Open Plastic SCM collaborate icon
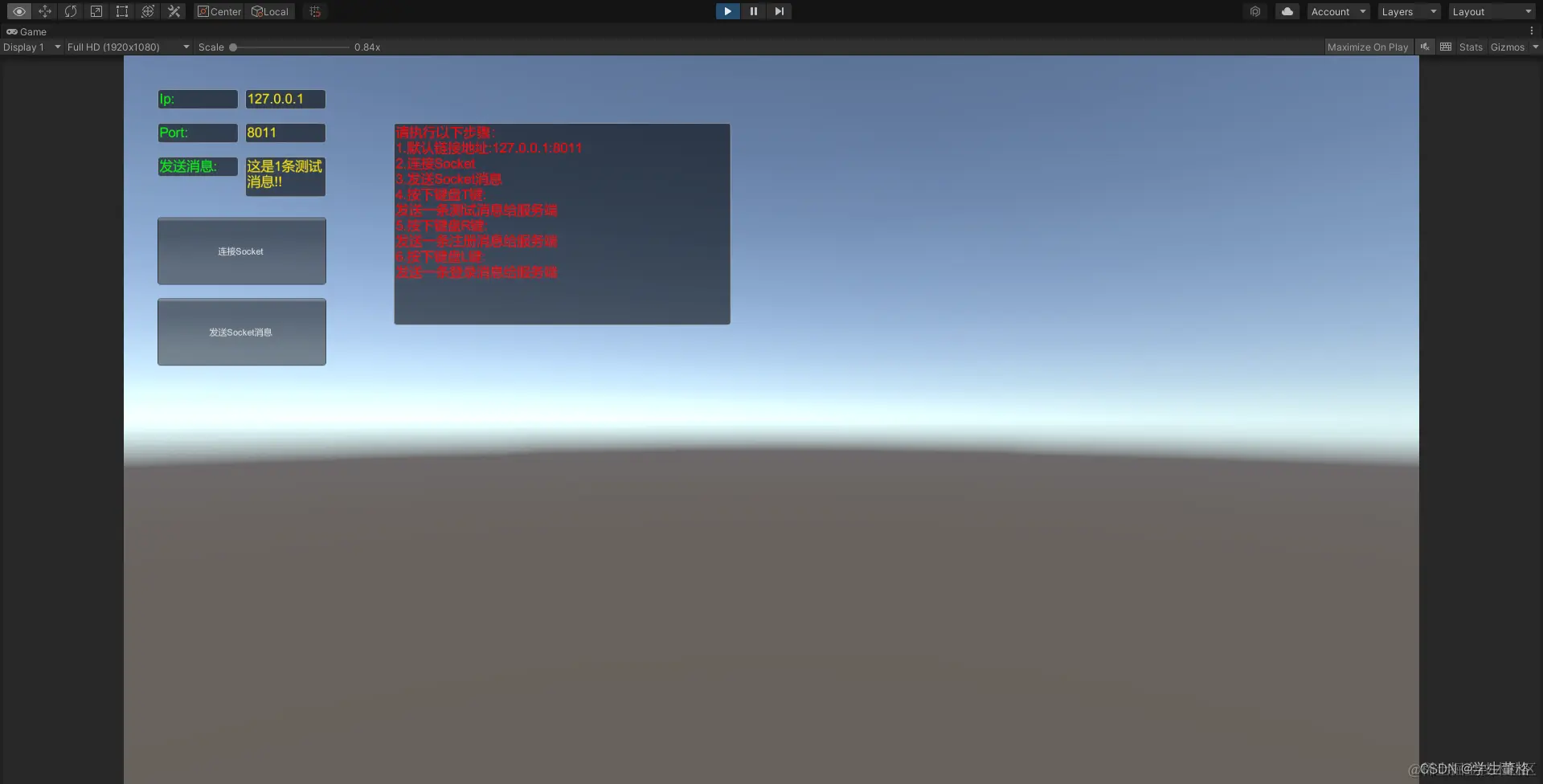 coord(1255,11)
